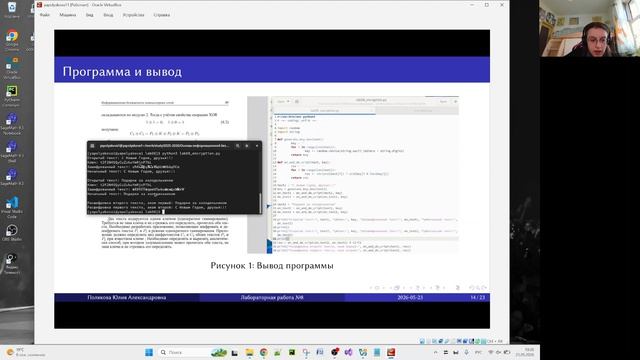The height and width of the screenshot is (360, 640).
Task: Open Visual Studio icon in taskbar
Action: [x=348, y=352]
